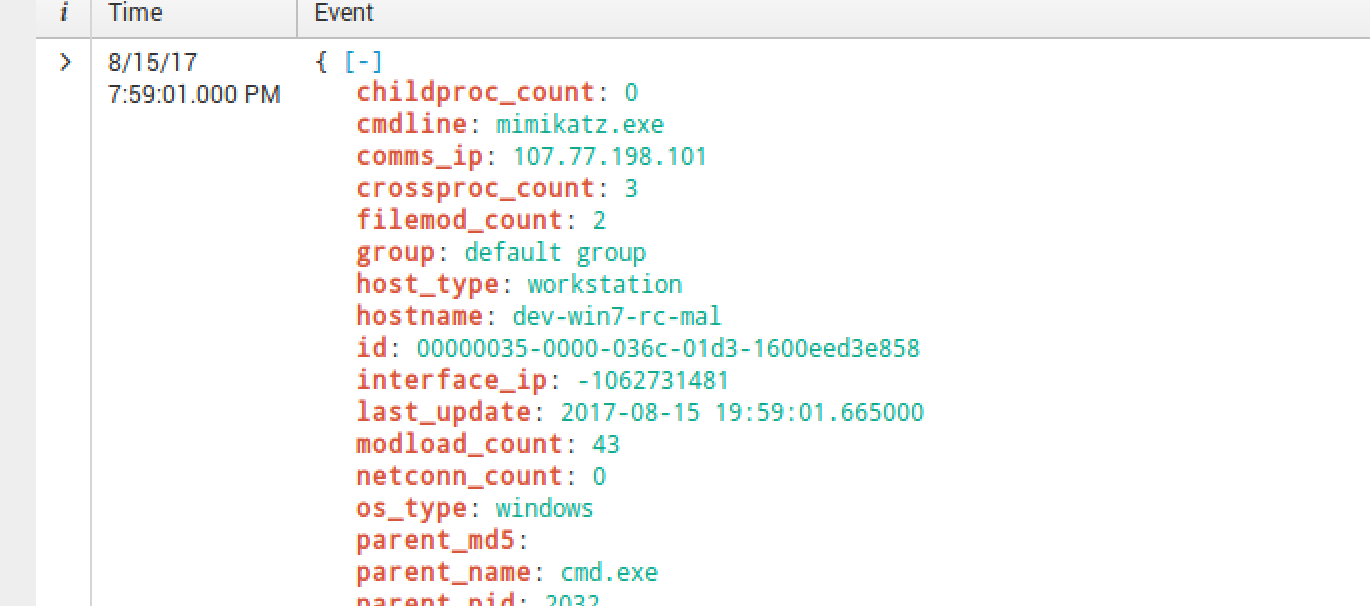Select hostname value dev-win7-rc-mal
This screenshot has height=606, width=1370.
click(616, 317)
